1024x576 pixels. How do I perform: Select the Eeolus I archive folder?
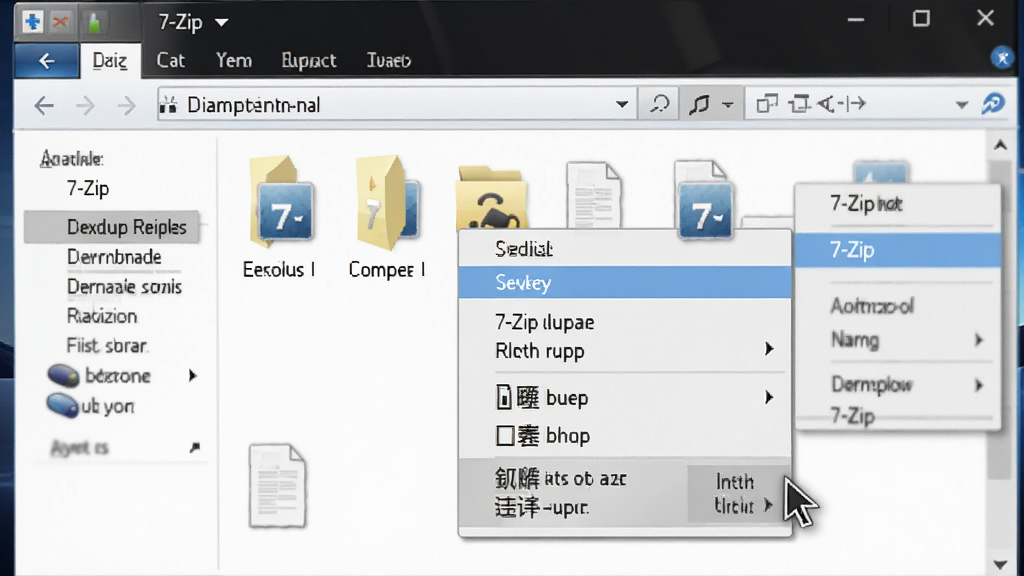pos(280,218)
